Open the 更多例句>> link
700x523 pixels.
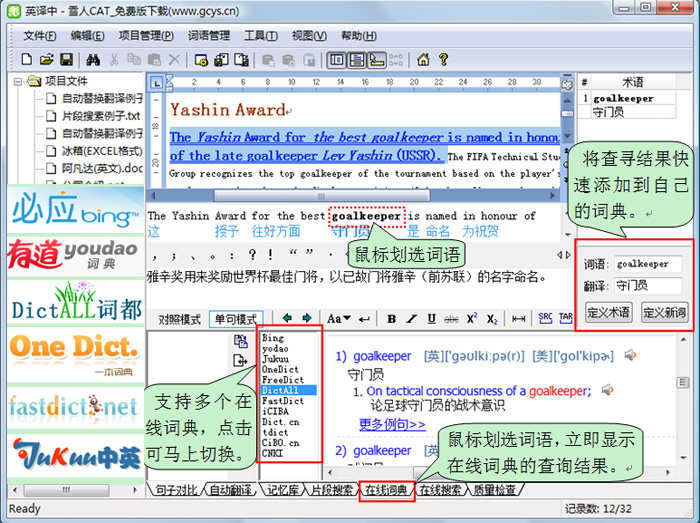point(392,425)
